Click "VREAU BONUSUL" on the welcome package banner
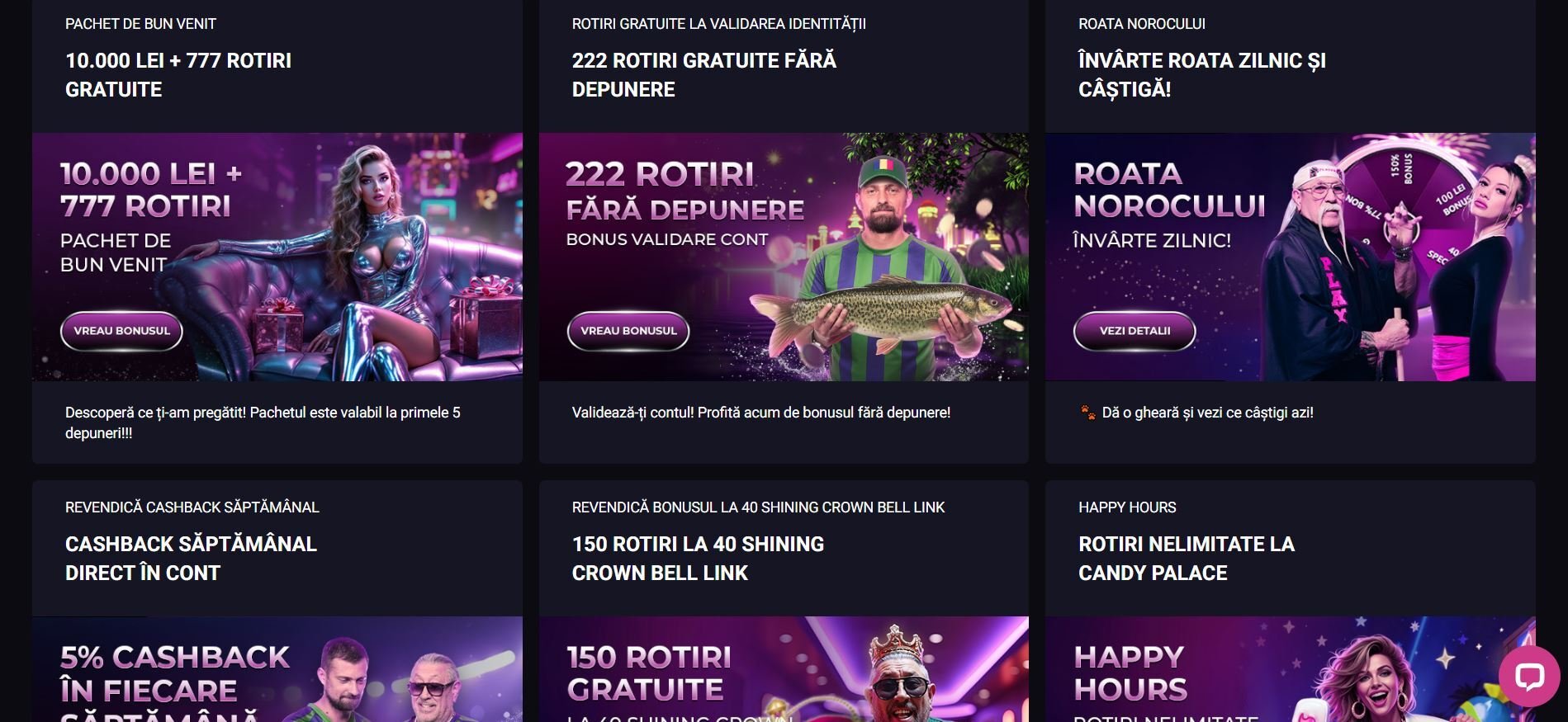Image resolution: width=1568 pixels, height=722 pixels. point(121,331)
